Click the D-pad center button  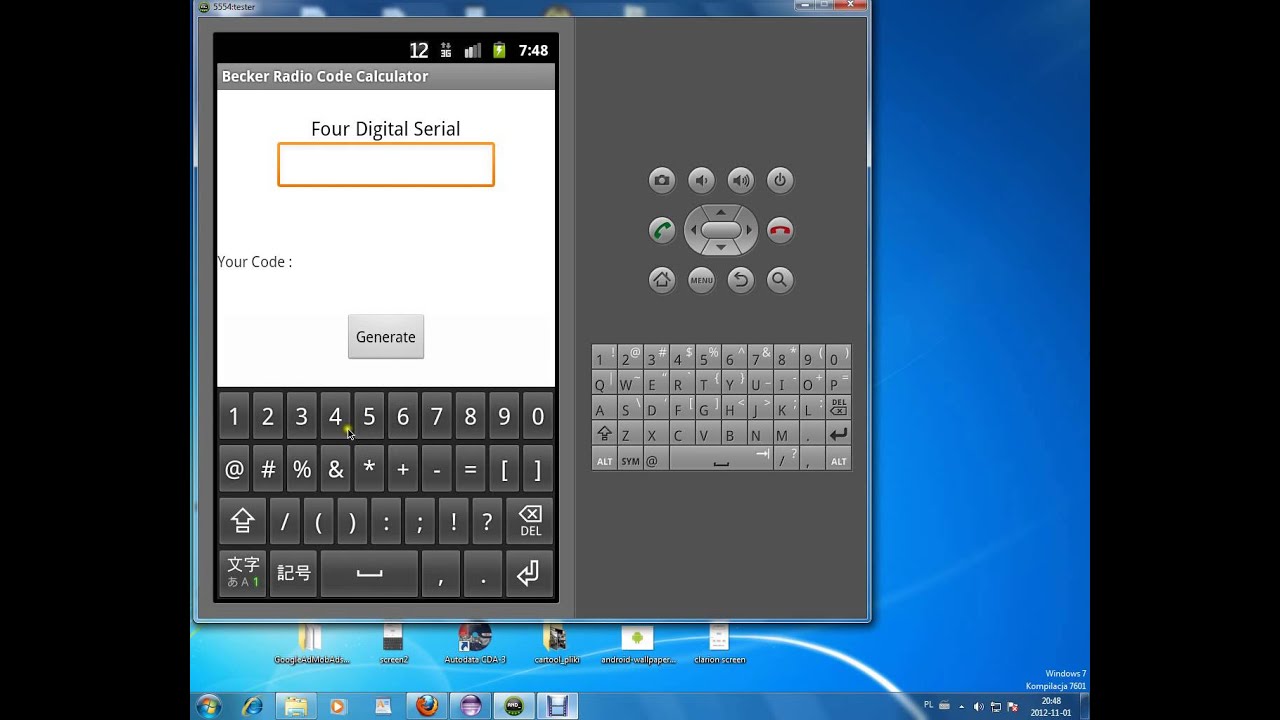point(721,230)
